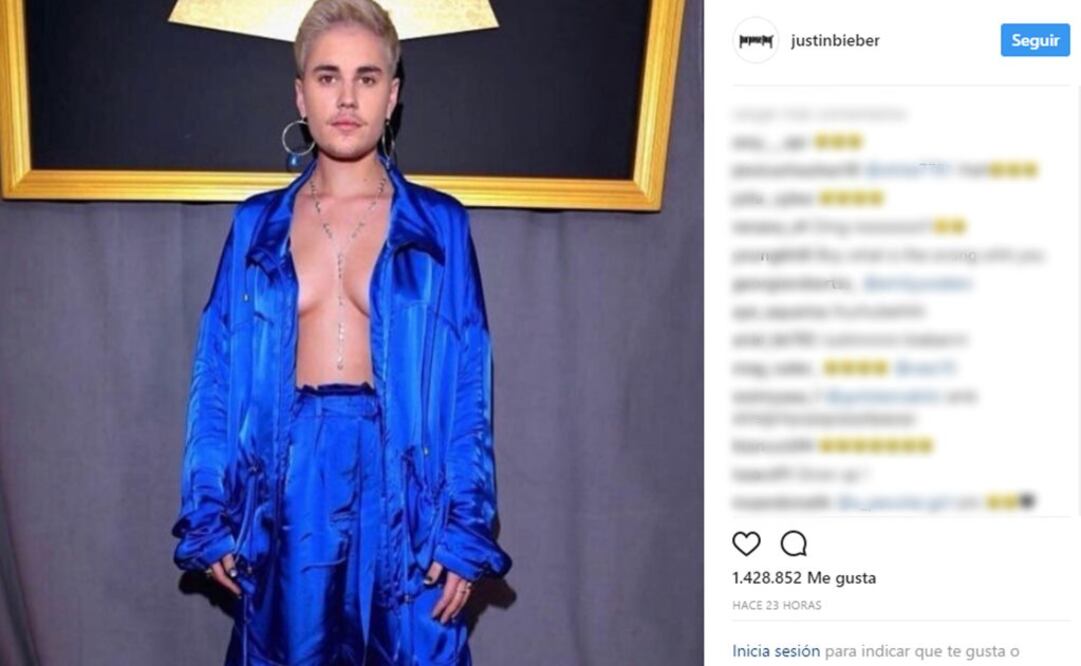This screenshot has height=666, width=1081.
Task: Open the blue mention in the last comment
Action: pos(894,503)
